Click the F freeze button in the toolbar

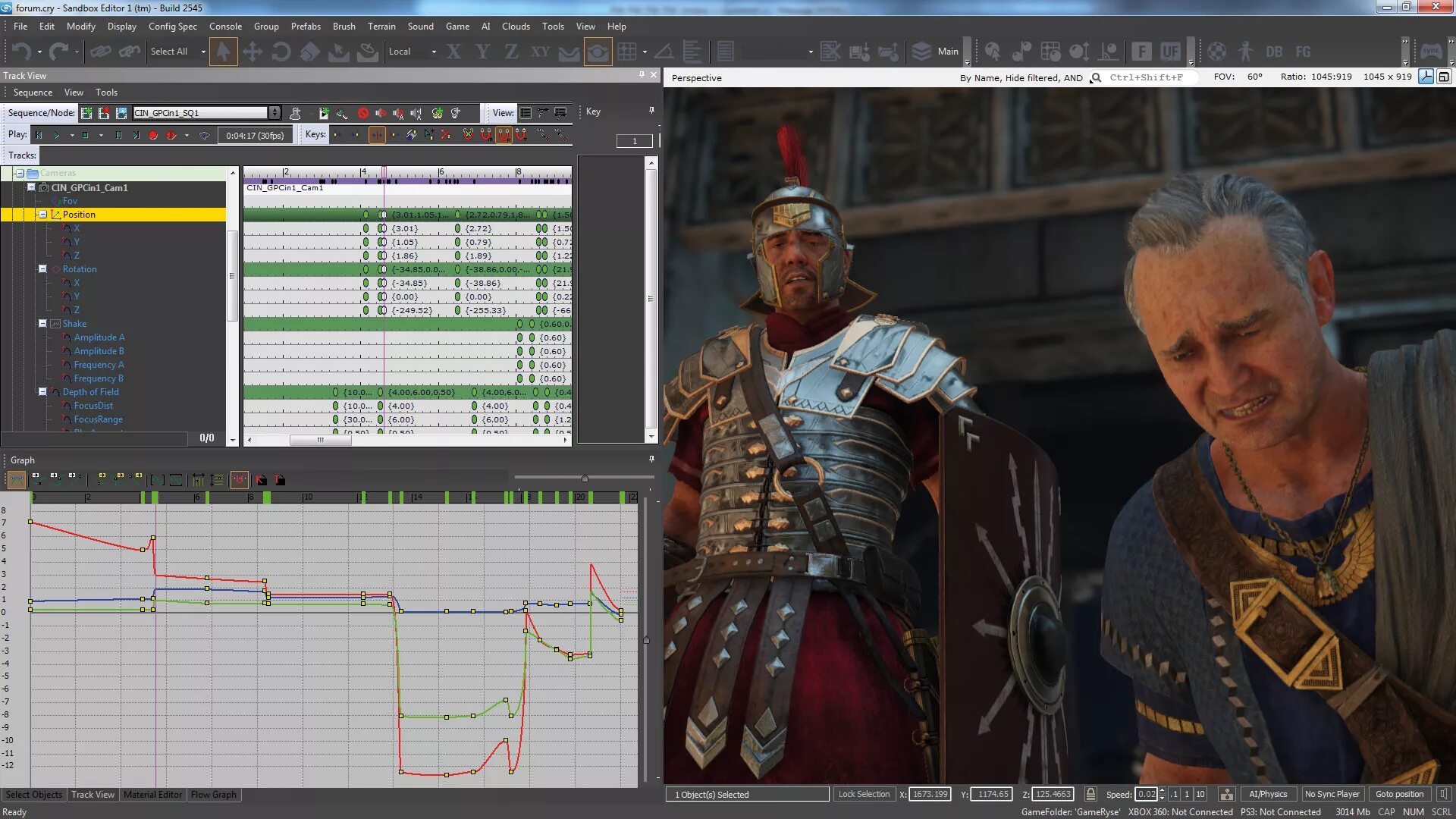pos(1141,52)
